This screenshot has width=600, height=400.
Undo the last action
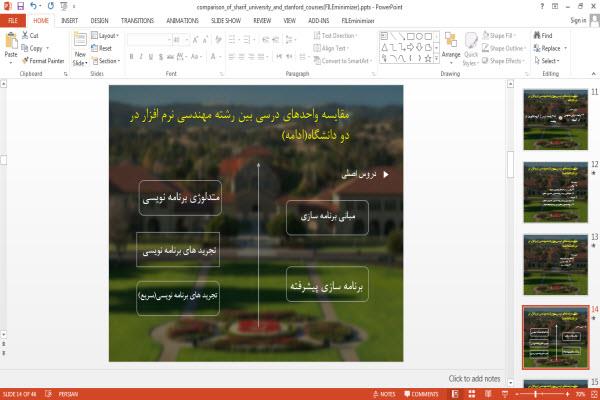pos(33,6)
